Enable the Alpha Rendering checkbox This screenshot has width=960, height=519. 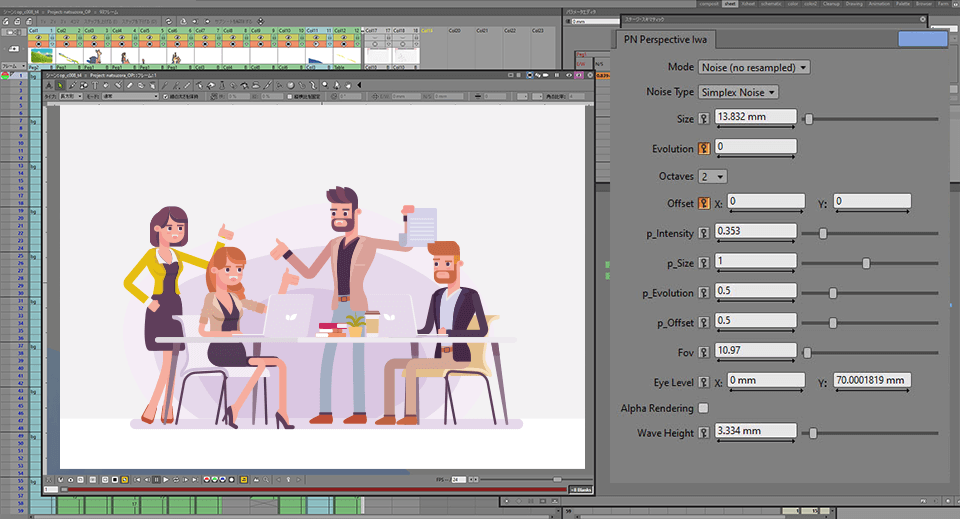(x=703, y=408)
